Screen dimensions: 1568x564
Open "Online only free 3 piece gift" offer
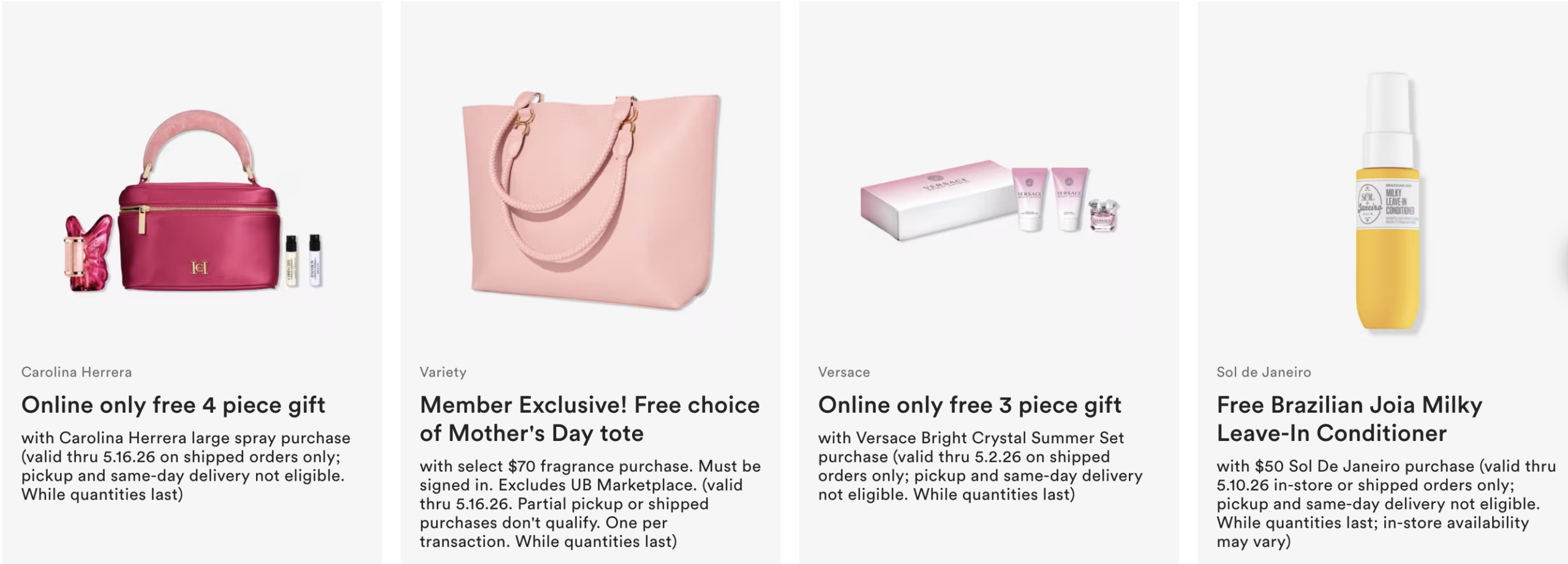pos(970,405)
